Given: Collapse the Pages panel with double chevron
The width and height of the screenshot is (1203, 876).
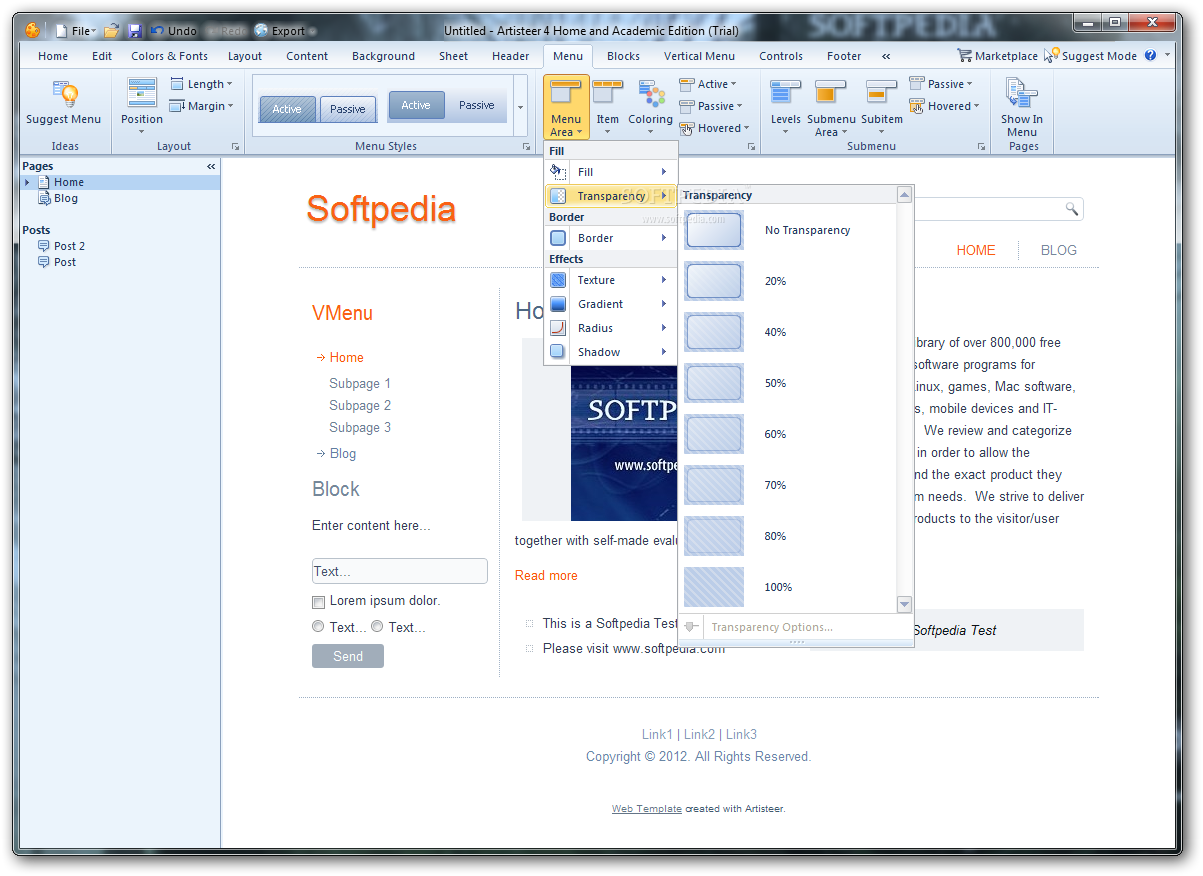Looking at the screenshot, I should [x=211, y=166].
